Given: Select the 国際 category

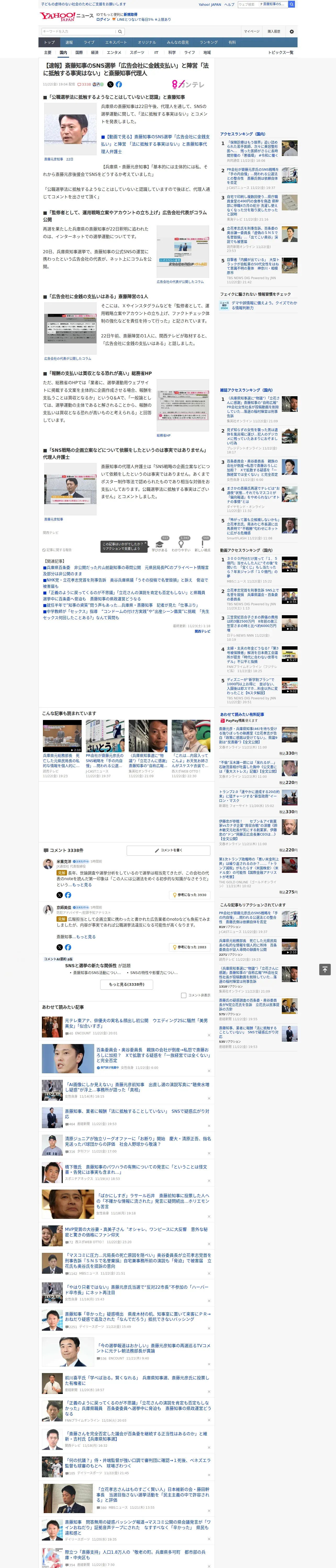Looking at the screenshot, I should (x=79, y=52).
